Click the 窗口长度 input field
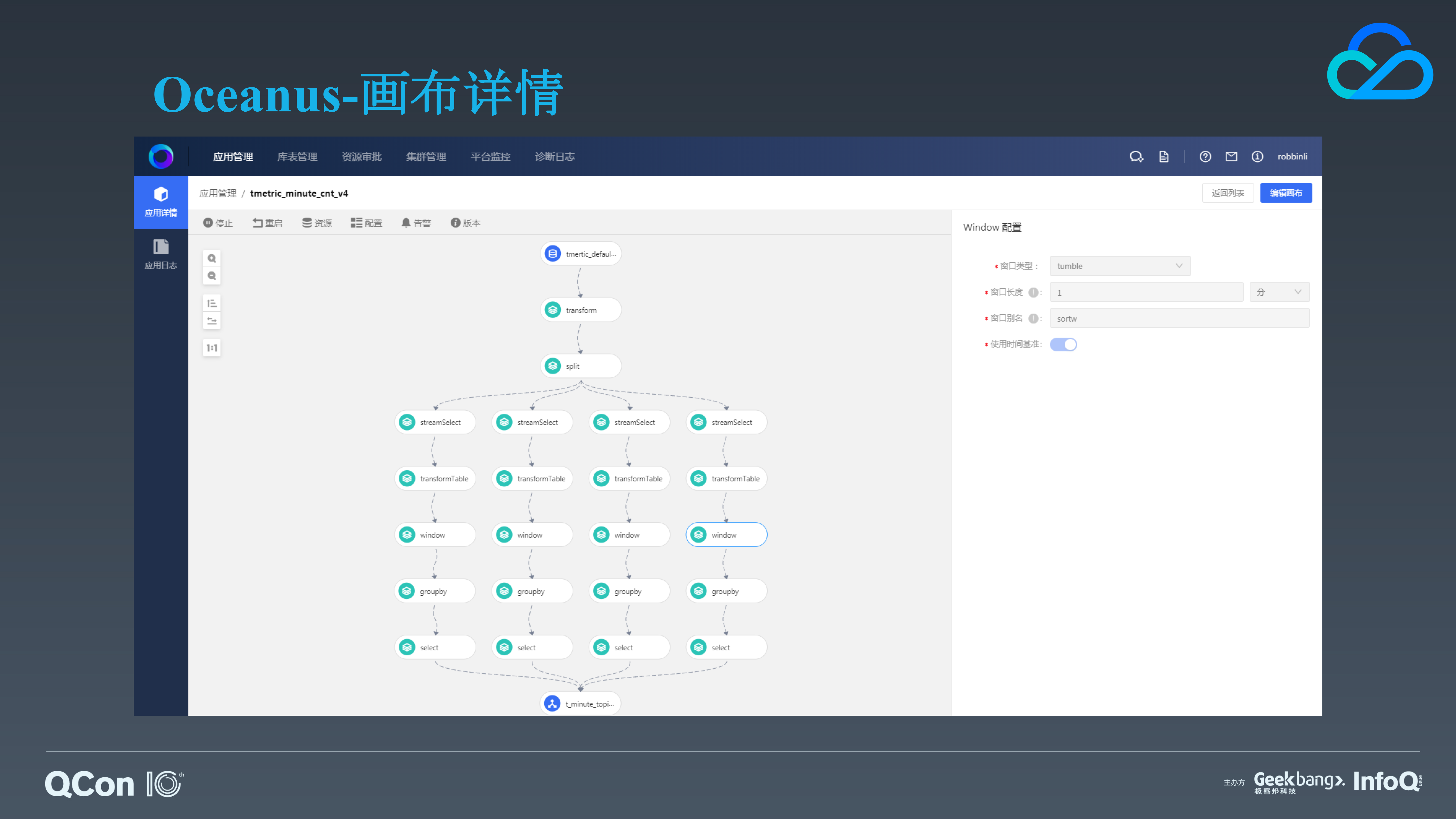 1146,292
